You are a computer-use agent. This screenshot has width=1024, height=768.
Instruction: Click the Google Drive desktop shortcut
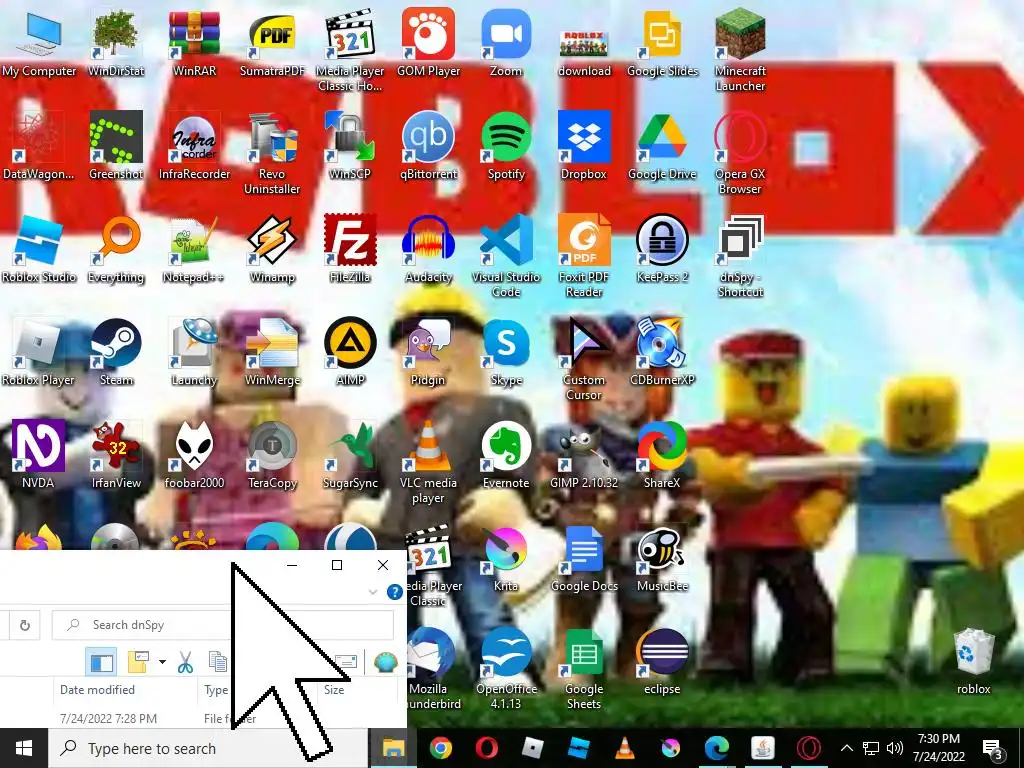point(662,146)
